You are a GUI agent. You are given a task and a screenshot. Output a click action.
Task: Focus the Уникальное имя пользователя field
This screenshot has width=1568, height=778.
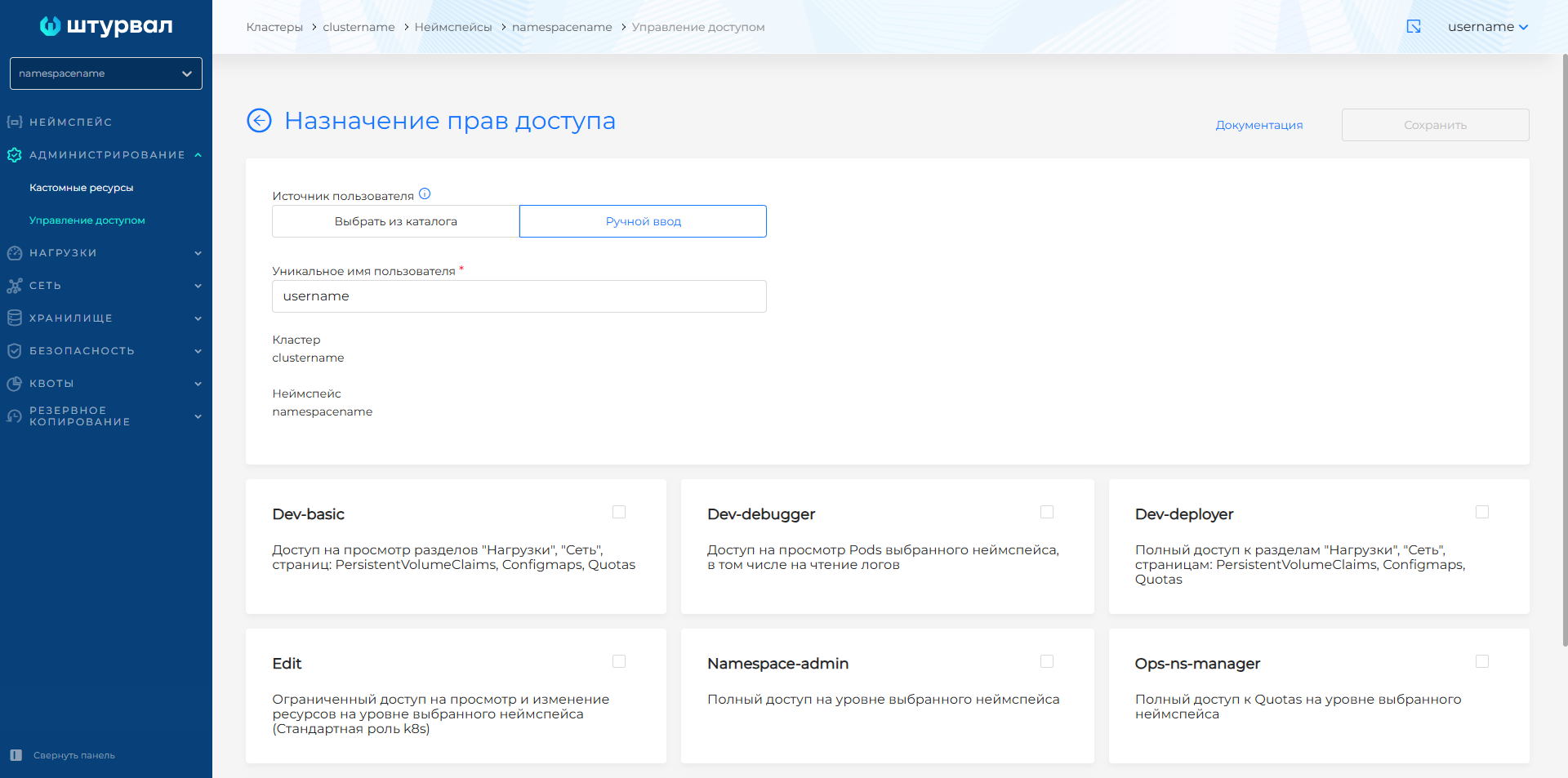(x=519, y=296)
